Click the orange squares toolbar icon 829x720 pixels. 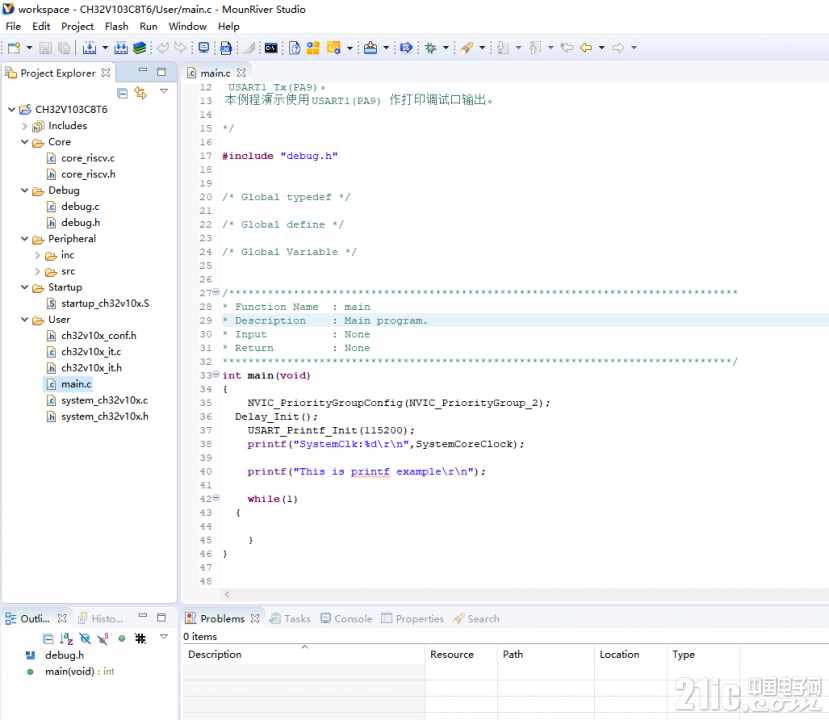313,48
